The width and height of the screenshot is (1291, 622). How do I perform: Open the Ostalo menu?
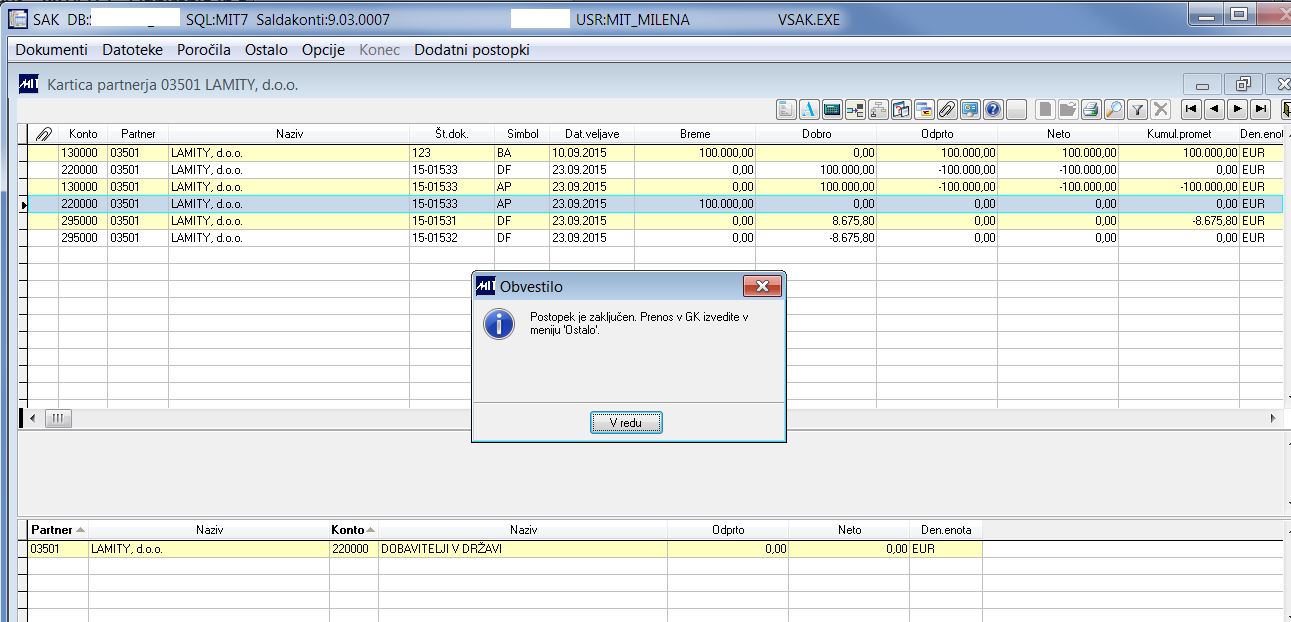point(266,50)
